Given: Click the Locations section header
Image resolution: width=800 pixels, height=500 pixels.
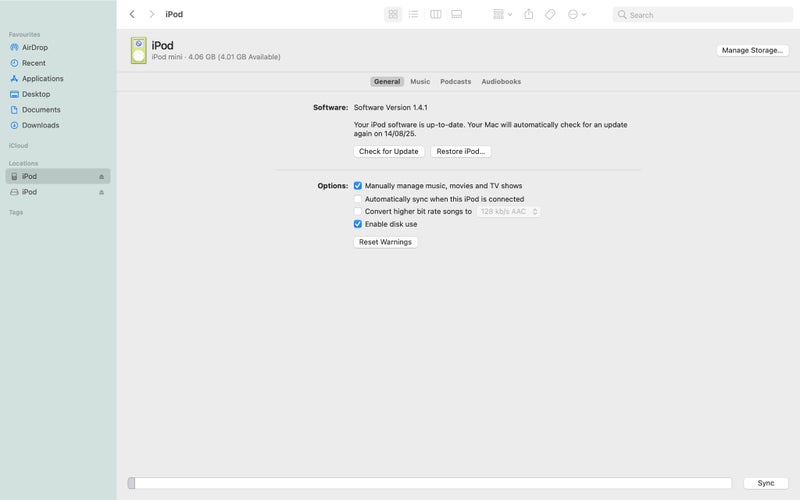Looking at the screenshot, I should [23, 163].
